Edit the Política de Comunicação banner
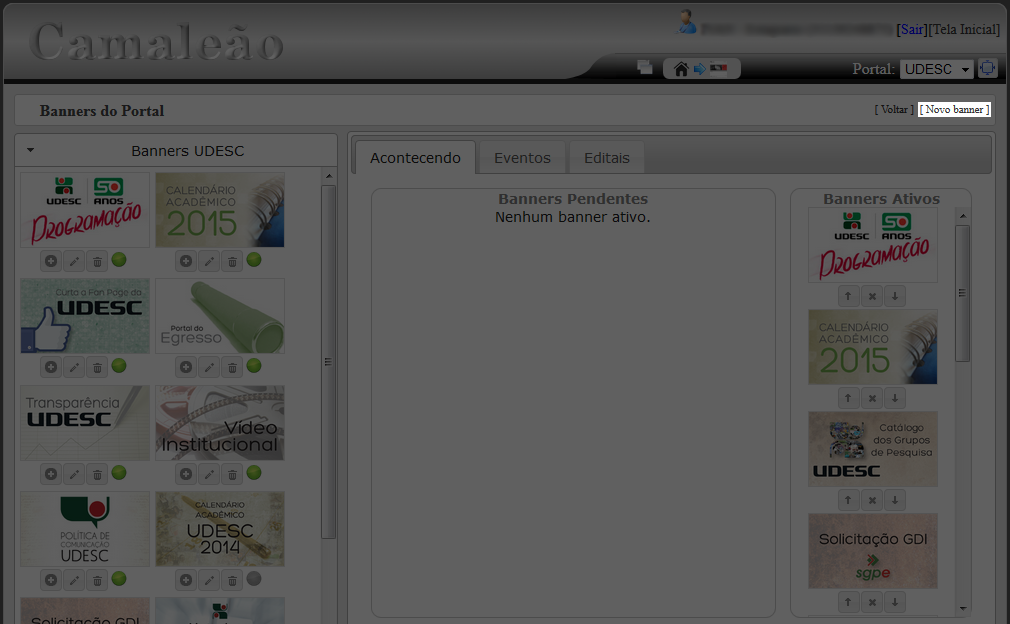1010x624 pixels. tap(74, 580)
